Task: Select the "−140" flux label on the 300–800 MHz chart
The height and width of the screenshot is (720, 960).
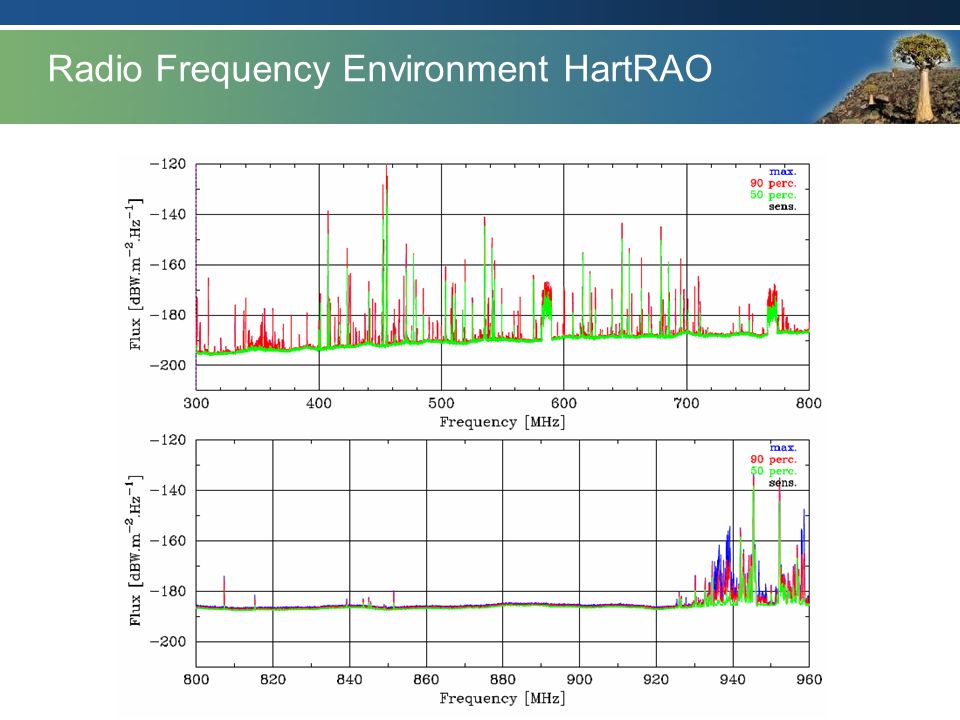Action: (168, 214)
